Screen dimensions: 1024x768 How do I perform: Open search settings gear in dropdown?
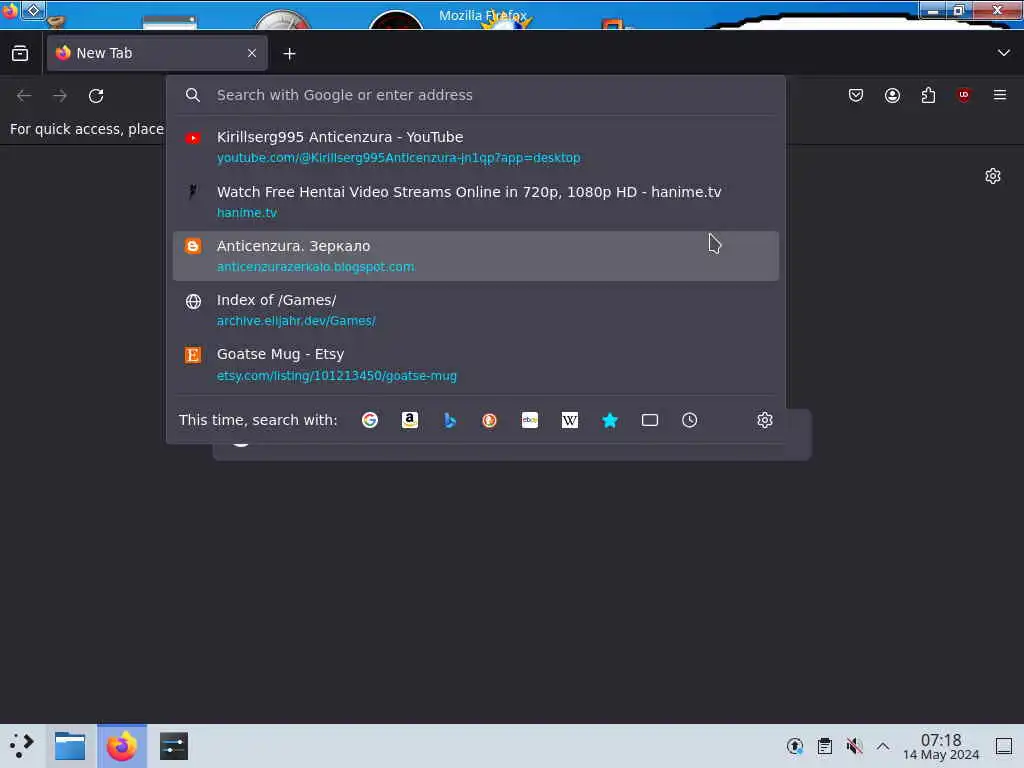pos(765,420)
